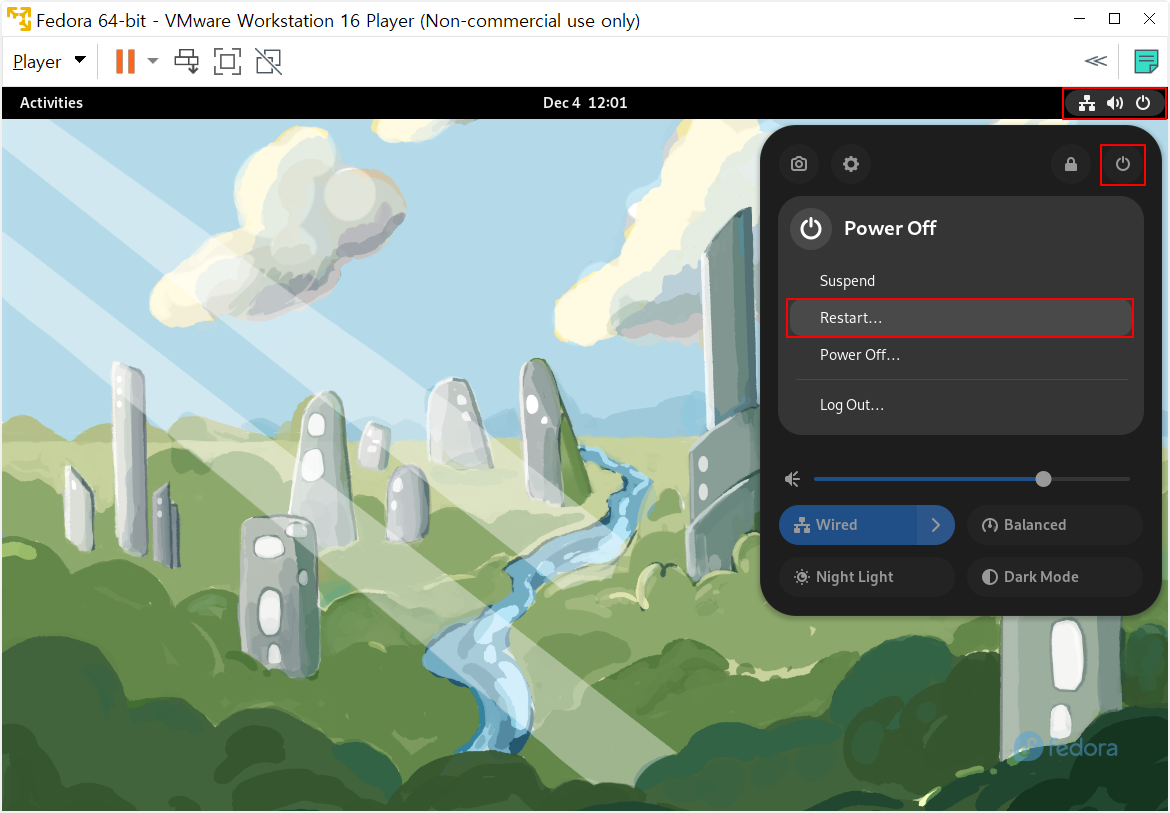Open the Dec 4 12:01 clock menu

tap(585, 103)
